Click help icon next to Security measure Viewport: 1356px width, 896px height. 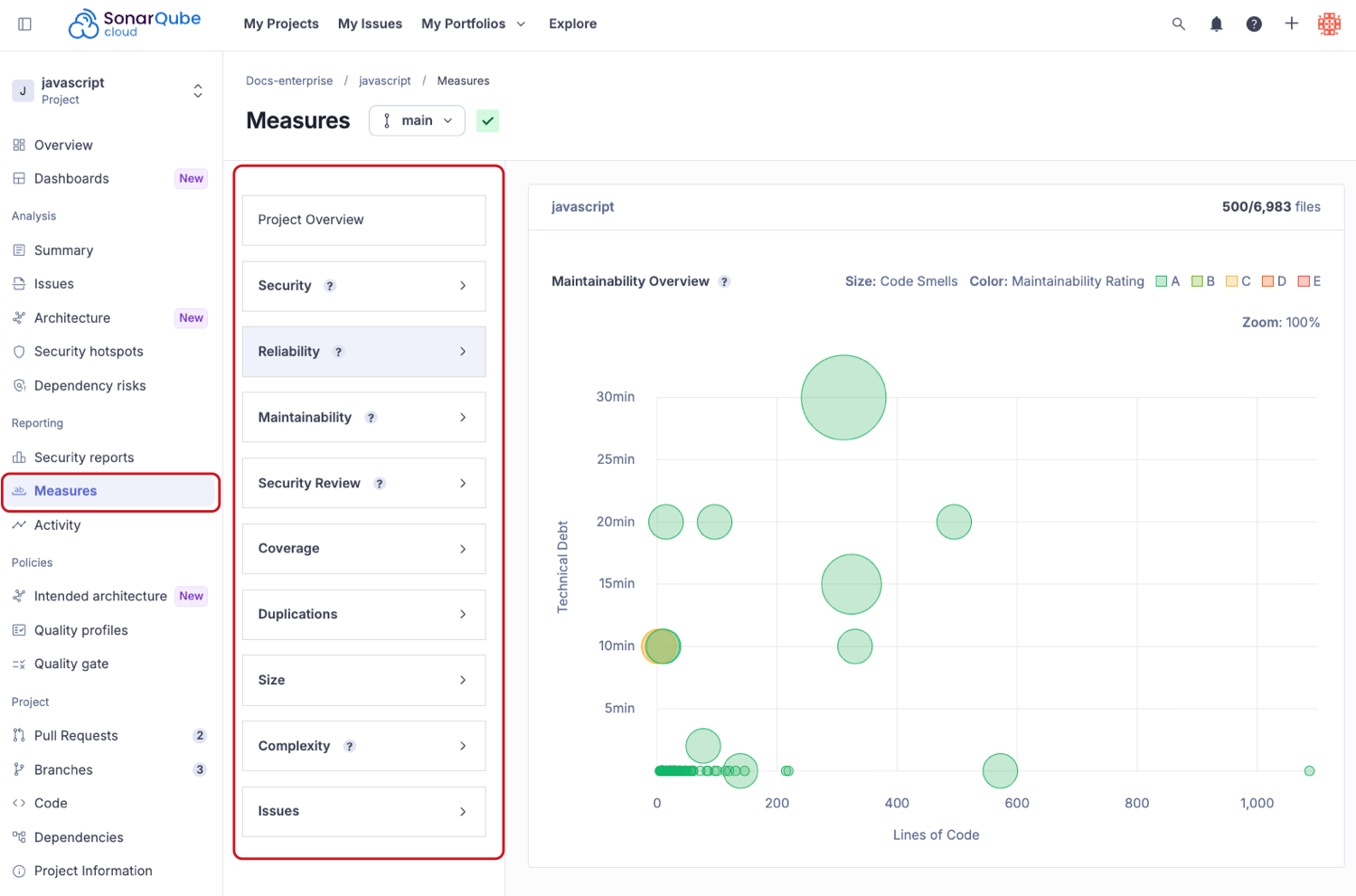point(330,287)
